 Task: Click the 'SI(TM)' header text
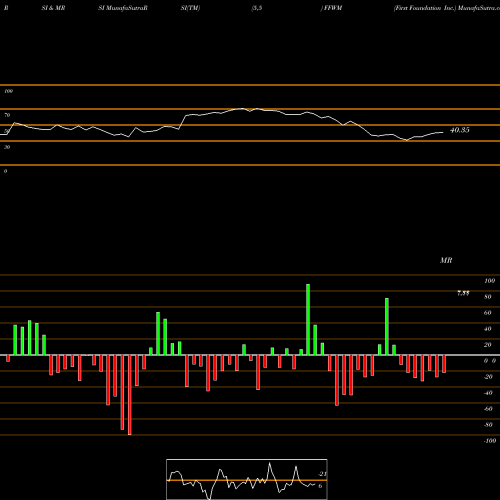click(x=190, y=8)
